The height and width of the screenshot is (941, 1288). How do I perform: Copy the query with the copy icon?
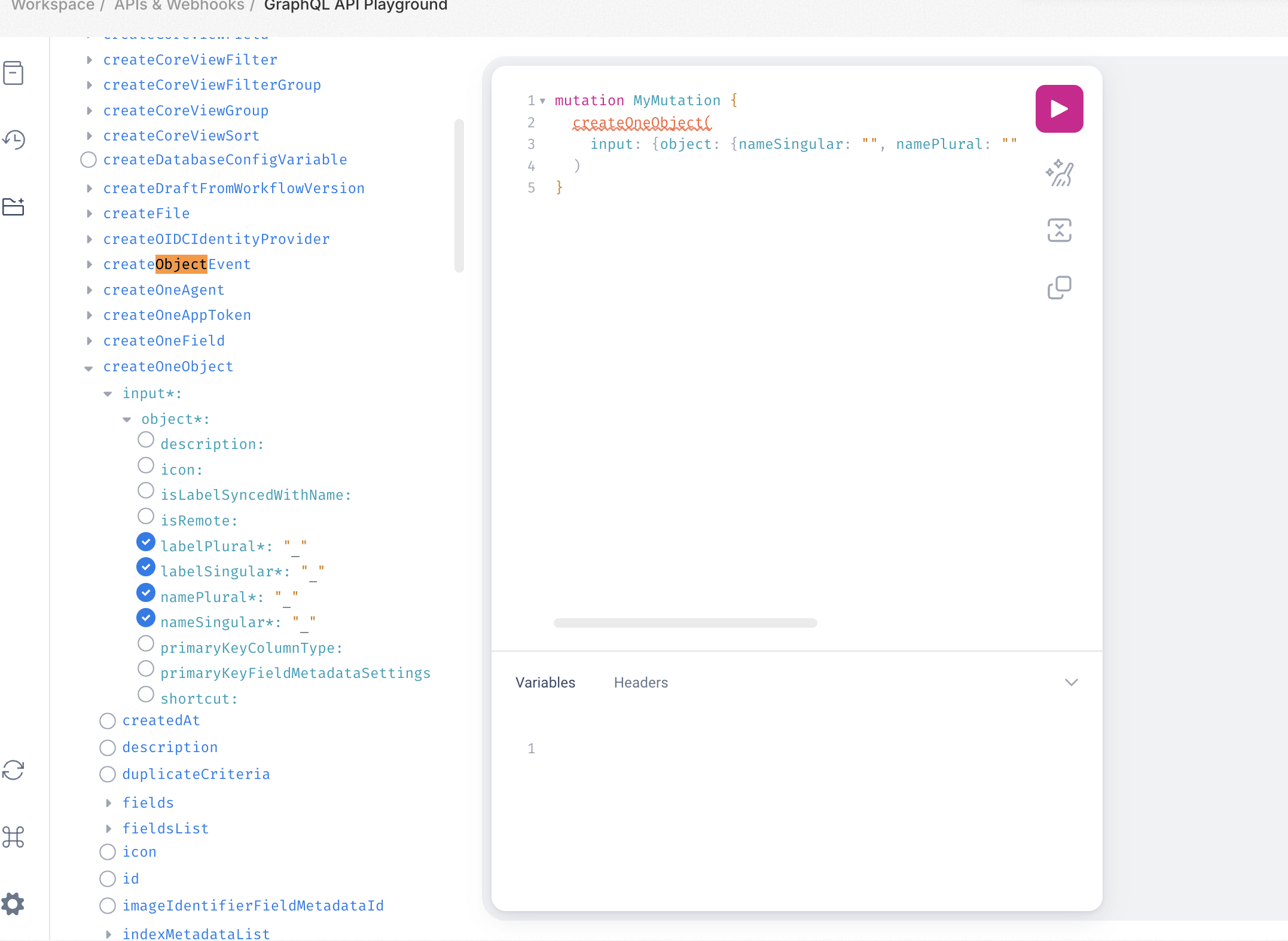[1058, 288]
